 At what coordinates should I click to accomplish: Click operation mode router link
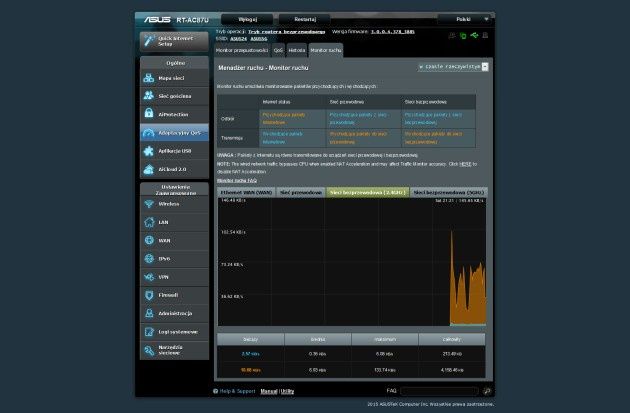[x=286, y=32]
